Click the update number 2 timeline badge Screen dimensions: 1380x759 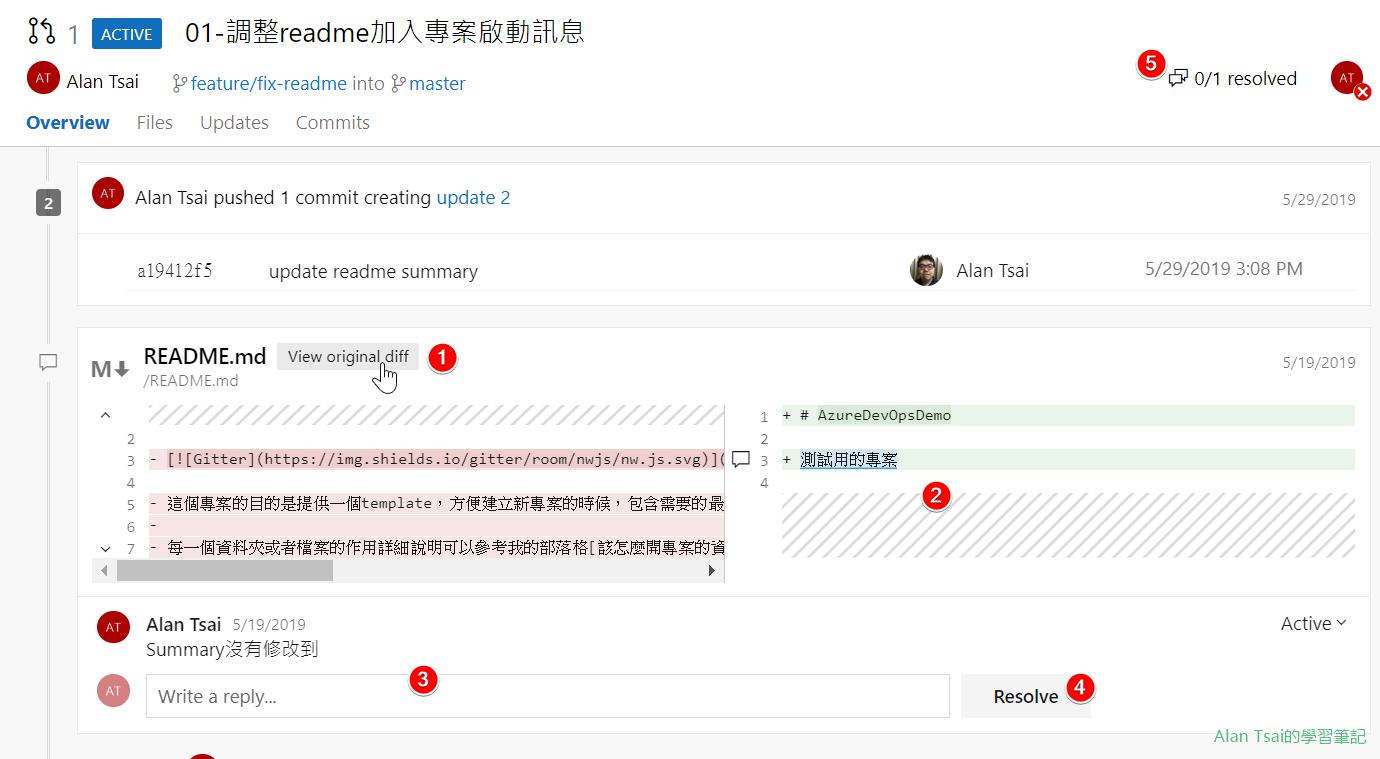(x=48, y=204)
